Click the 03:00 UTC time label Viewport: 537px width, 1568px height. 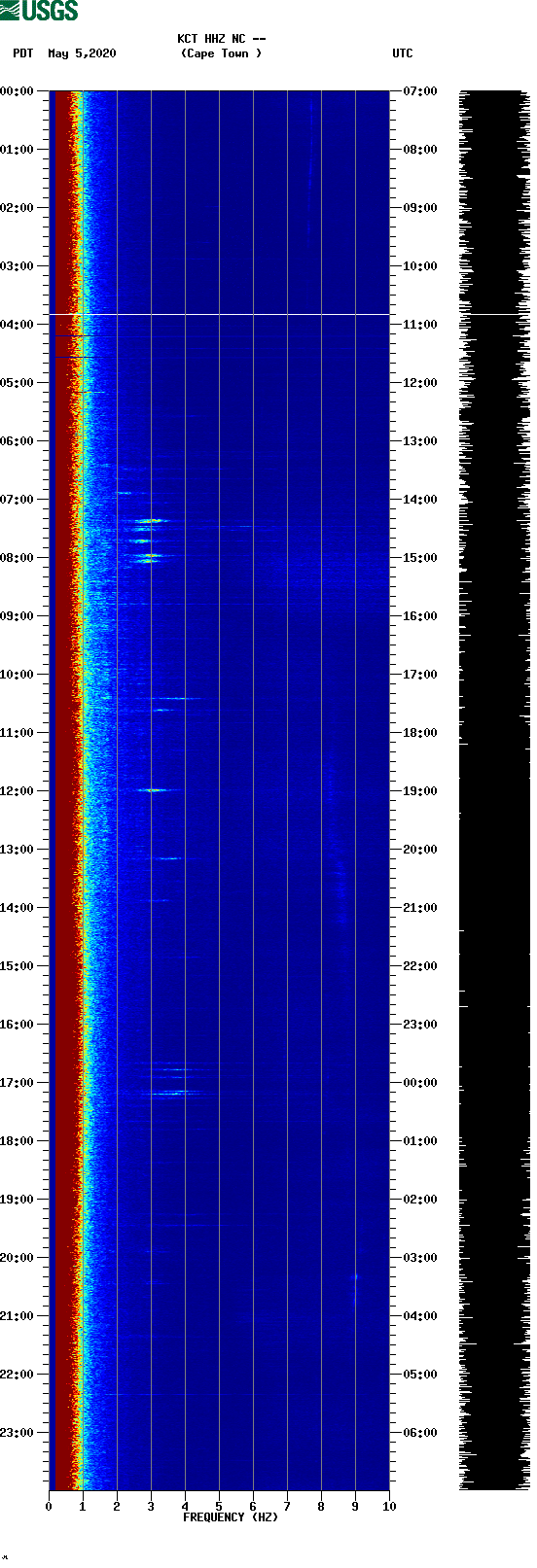coord(420,1258)
